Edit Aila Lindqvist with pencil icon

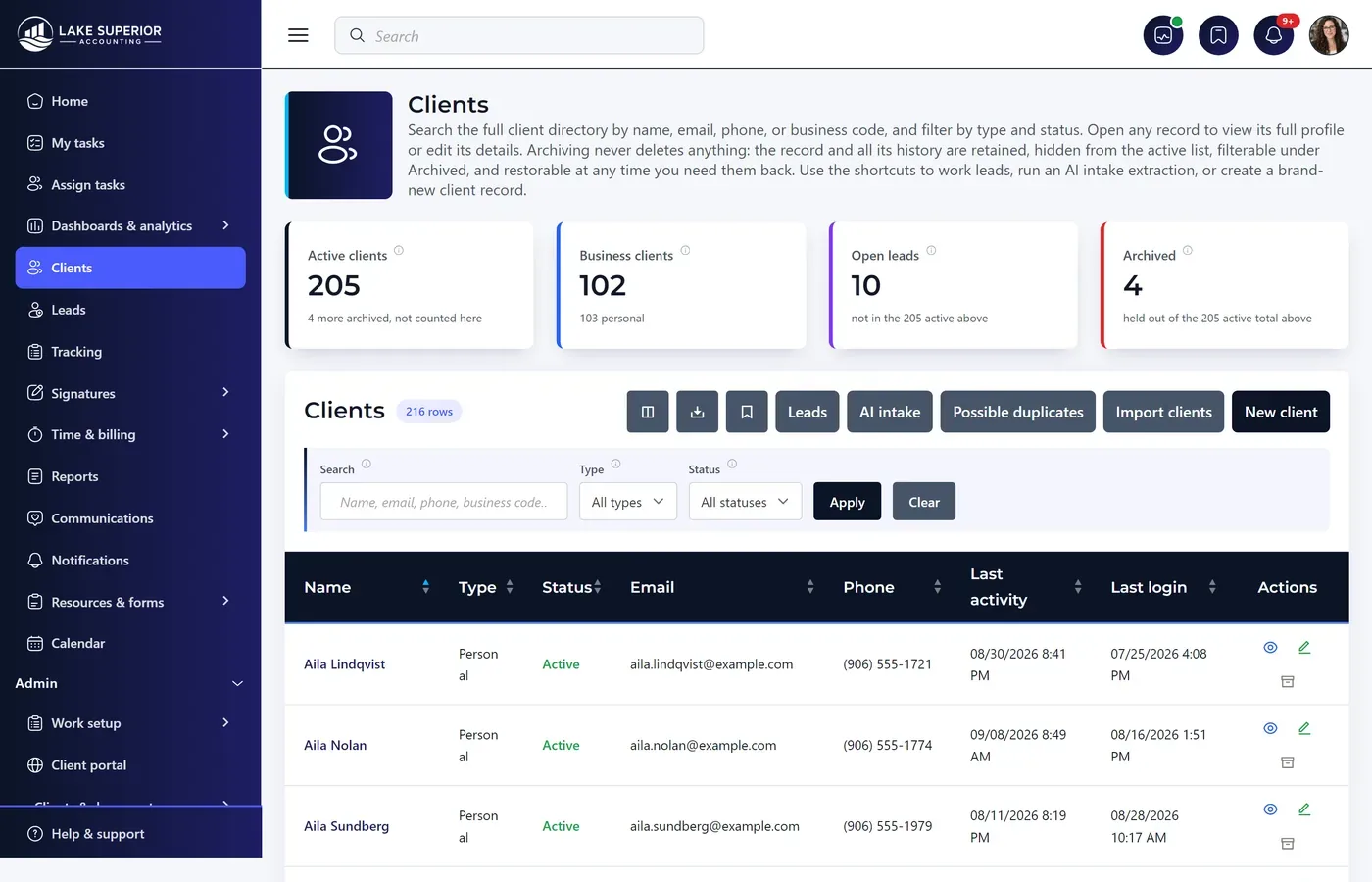[1304, 647]
